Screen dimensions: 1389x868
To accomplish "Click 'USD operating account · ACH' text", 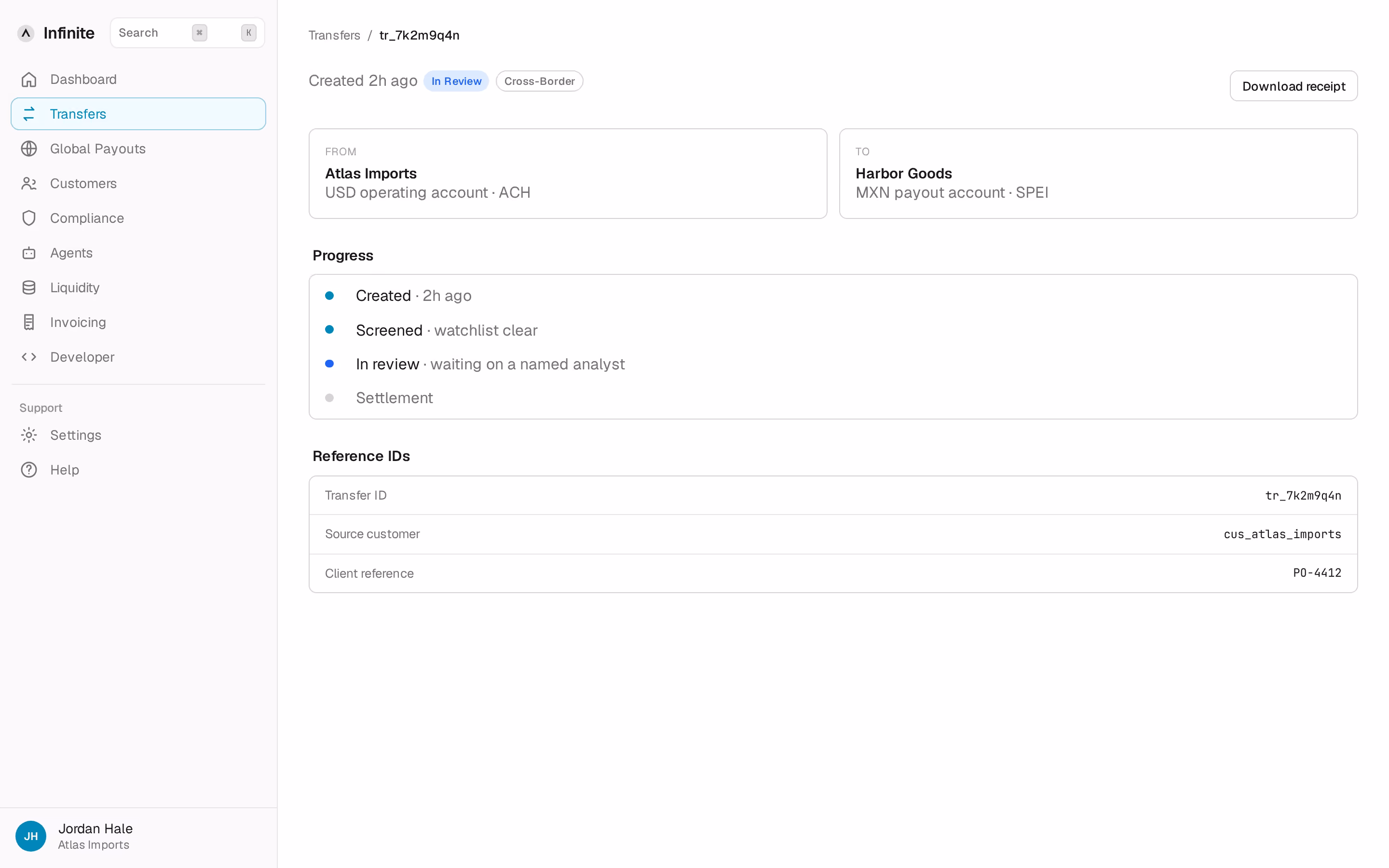I will [x=428, y=193].
